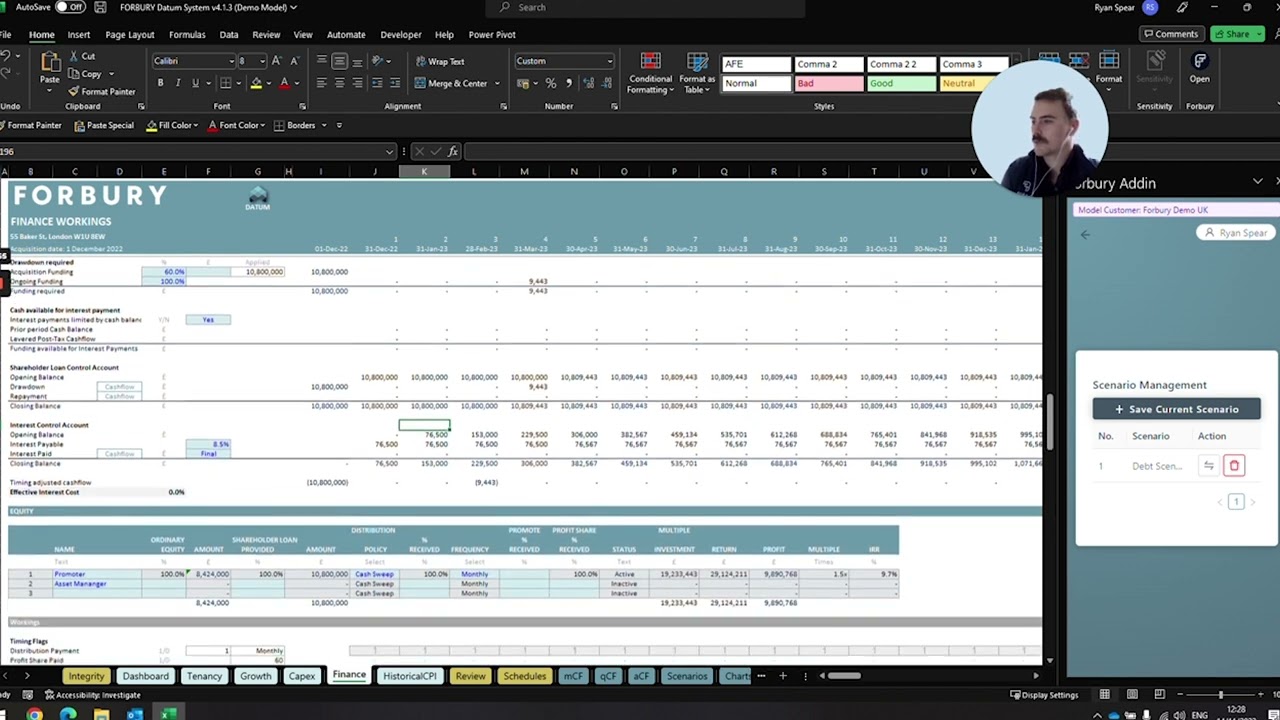Switch to the Dashboard sheet tab
This screenshot has width=1280, height=720.
[146, 676]
